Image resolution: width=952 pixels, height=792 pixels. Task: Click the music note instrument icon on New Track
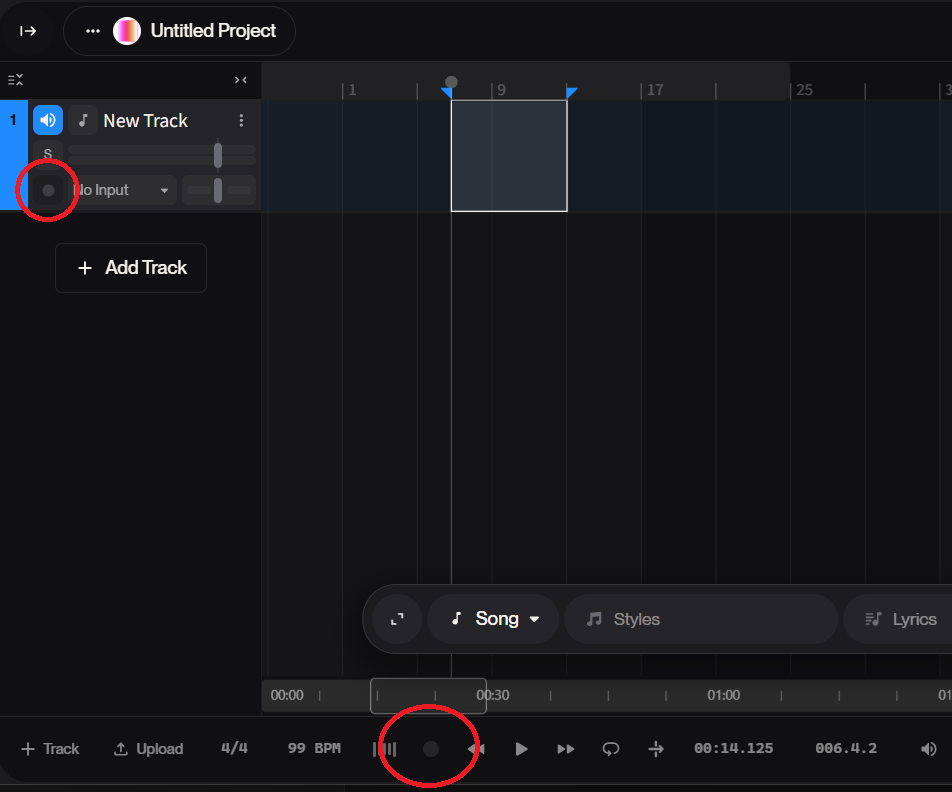pyautogui.click(x=83, y=120)
